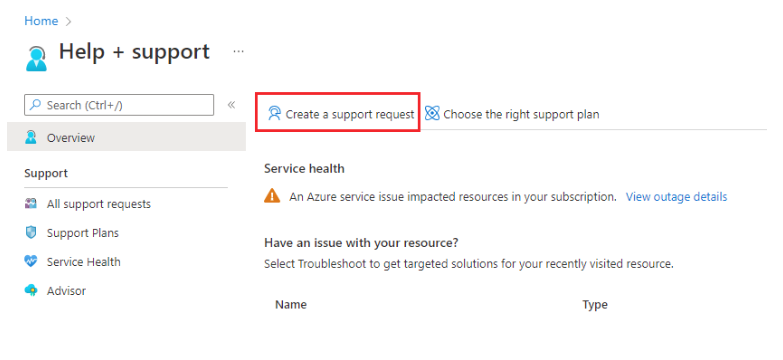Click the support plan atom icon

[432, 113]
